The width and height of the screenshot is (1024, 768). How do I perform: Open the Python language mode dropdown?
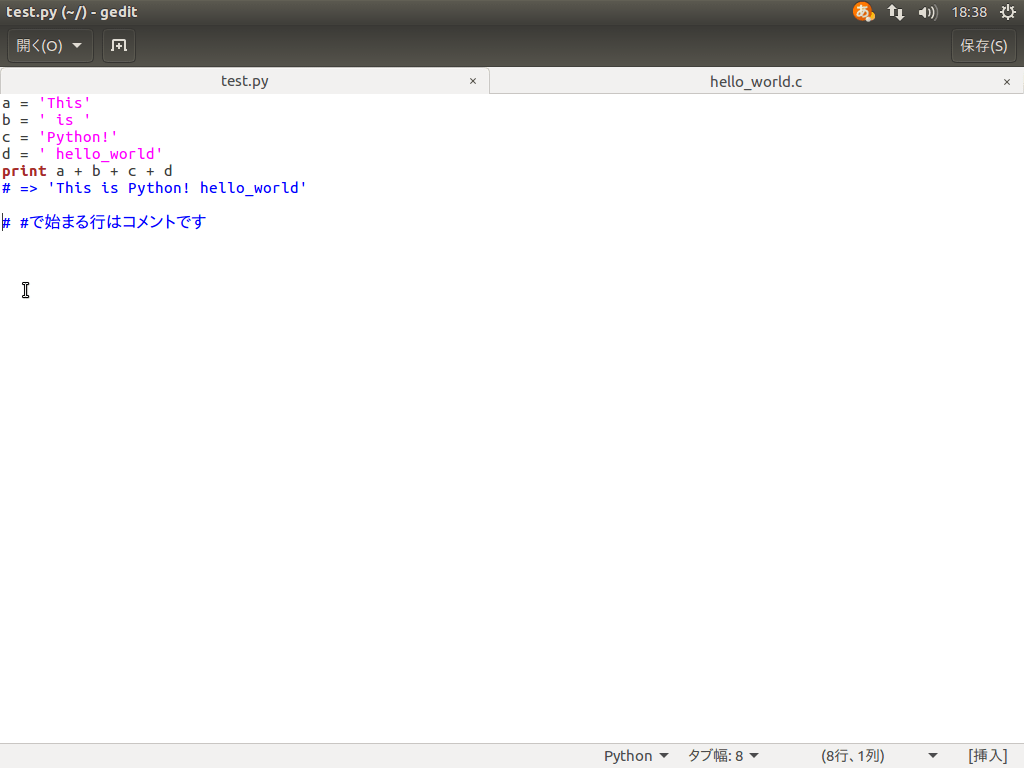tap(636, 755)
